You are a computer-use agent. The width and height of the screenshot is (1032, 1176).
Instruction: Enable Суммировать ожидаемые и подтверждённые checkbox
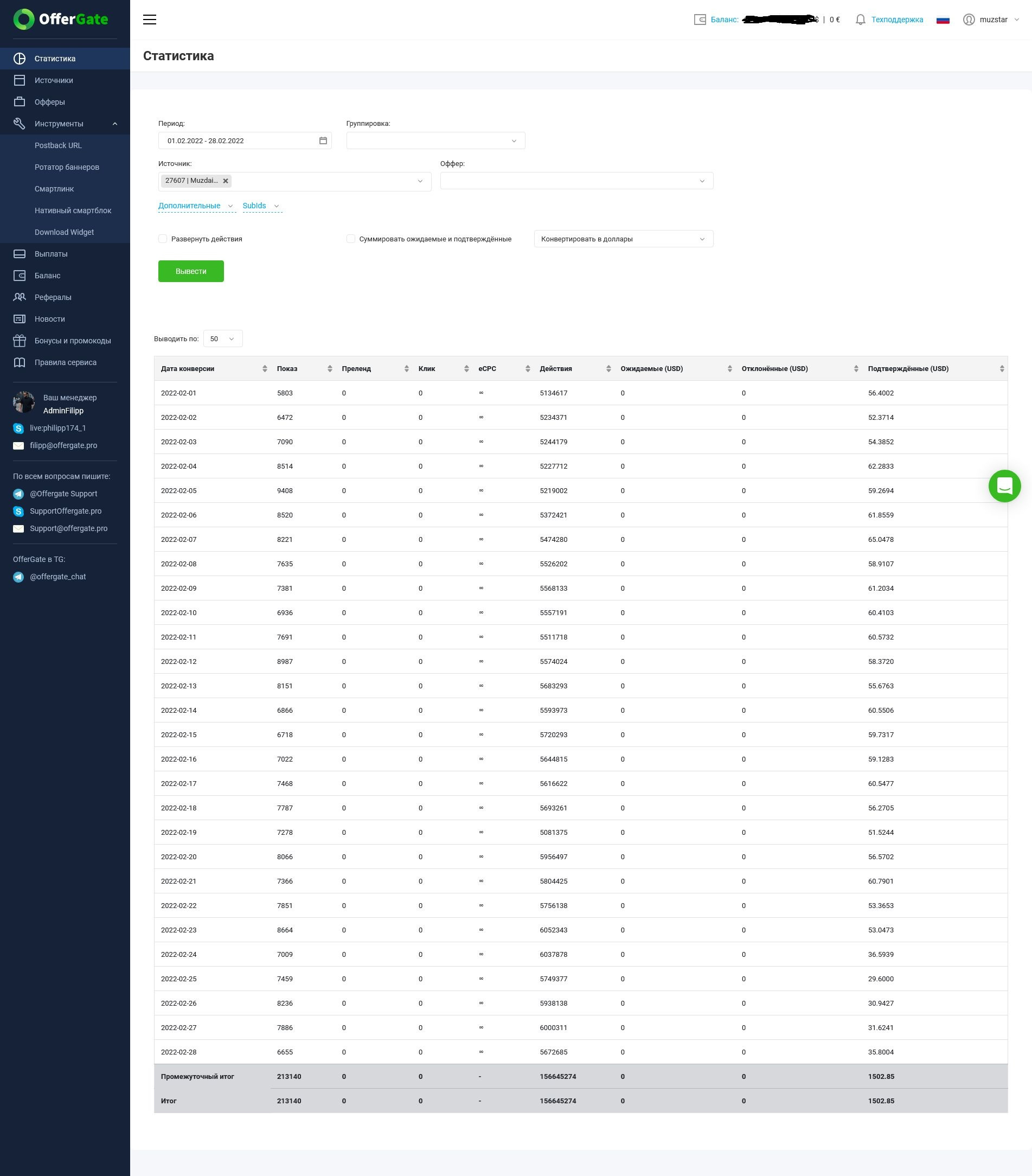pyautogui.click(x=350, y=239)
